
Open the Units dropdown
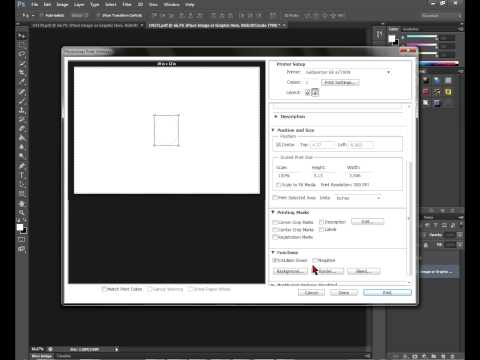pos(358,198)
